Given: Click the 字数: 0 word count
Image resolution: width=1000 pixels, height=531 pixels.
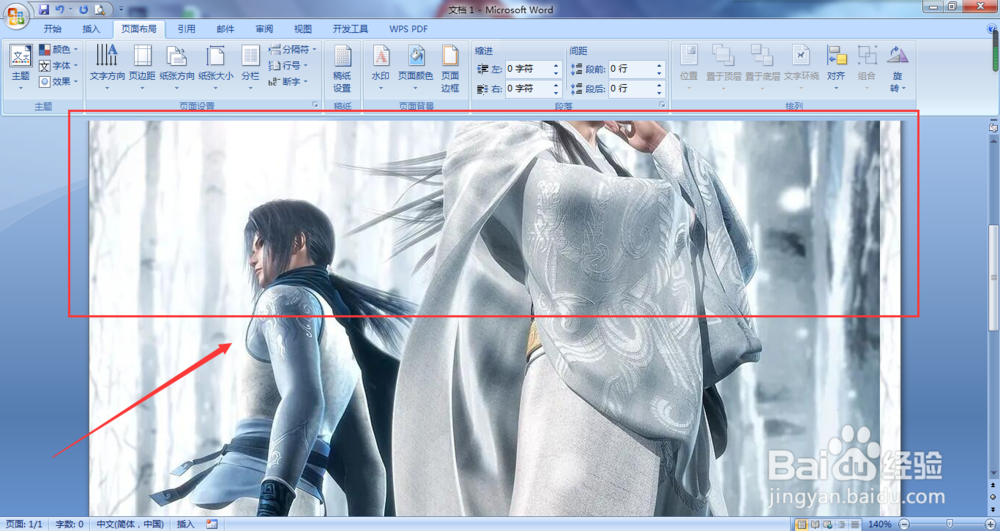Looking at the screenshot, I should [70, 524].
